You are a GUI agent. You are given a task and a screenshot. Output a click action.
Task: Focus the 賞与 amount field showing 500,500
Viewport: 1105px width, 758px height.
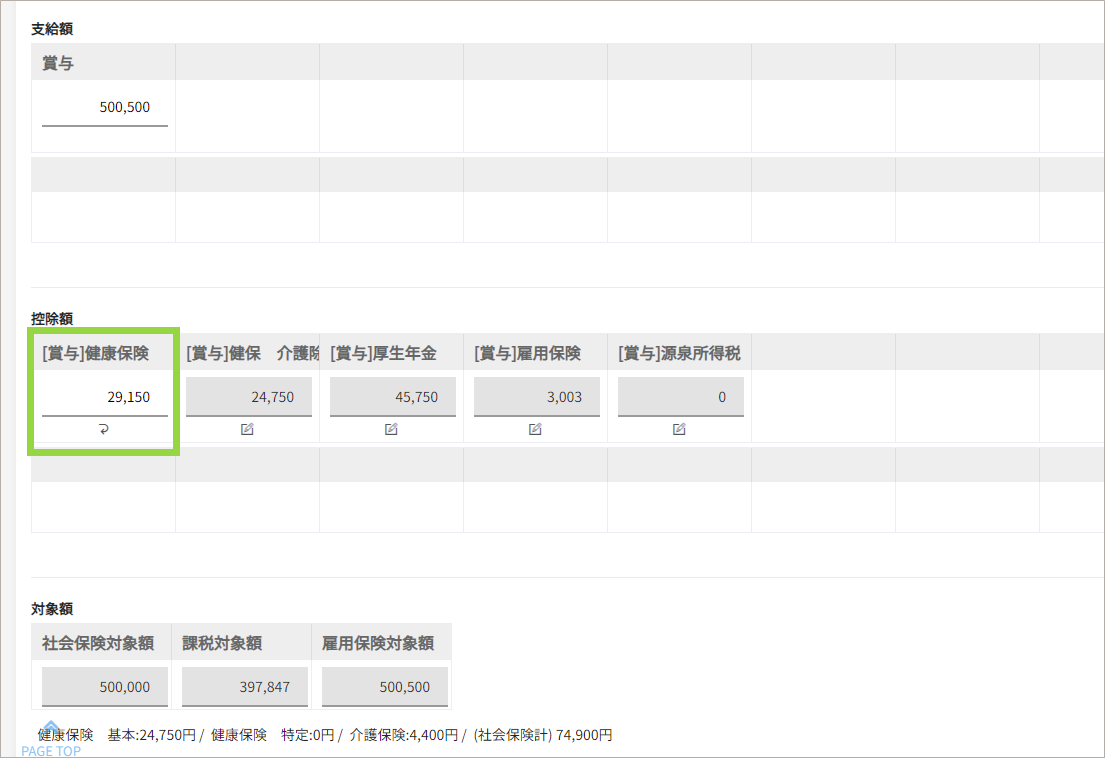104,107
